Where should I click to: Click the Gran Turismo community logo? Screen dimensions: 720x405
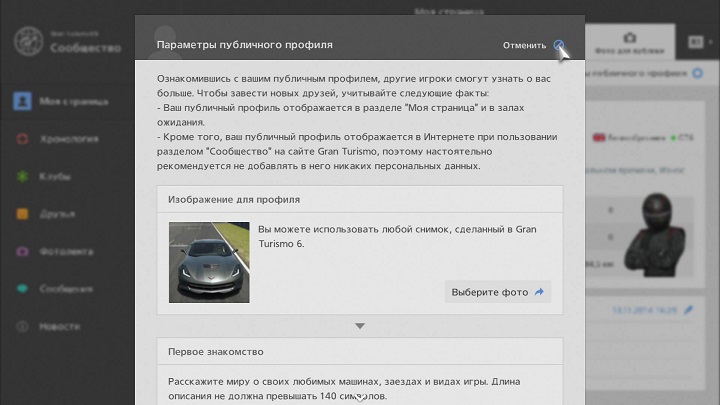click(x=28, y=41)
